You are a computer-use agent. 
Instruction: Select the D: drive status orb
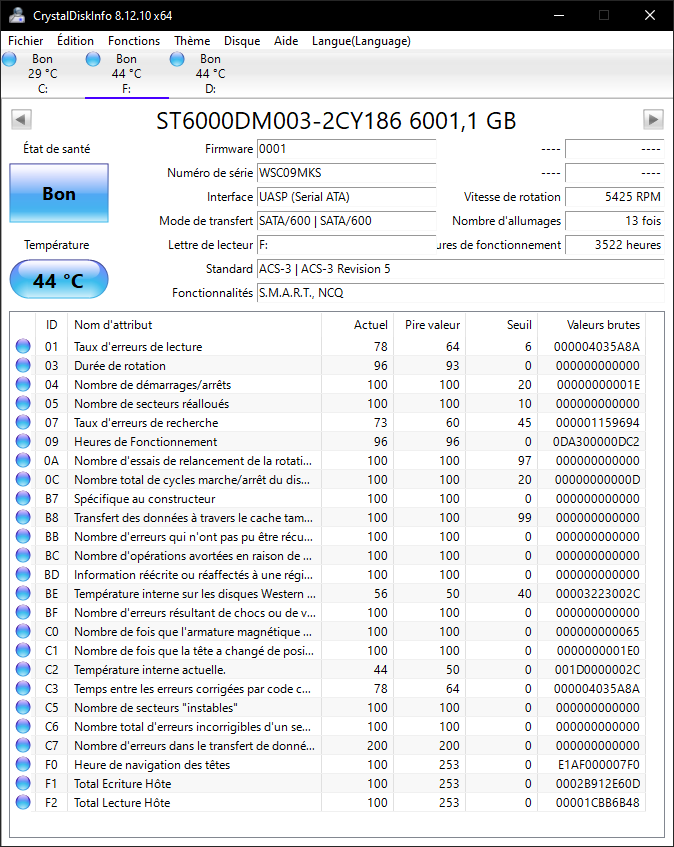click(178, 60)
